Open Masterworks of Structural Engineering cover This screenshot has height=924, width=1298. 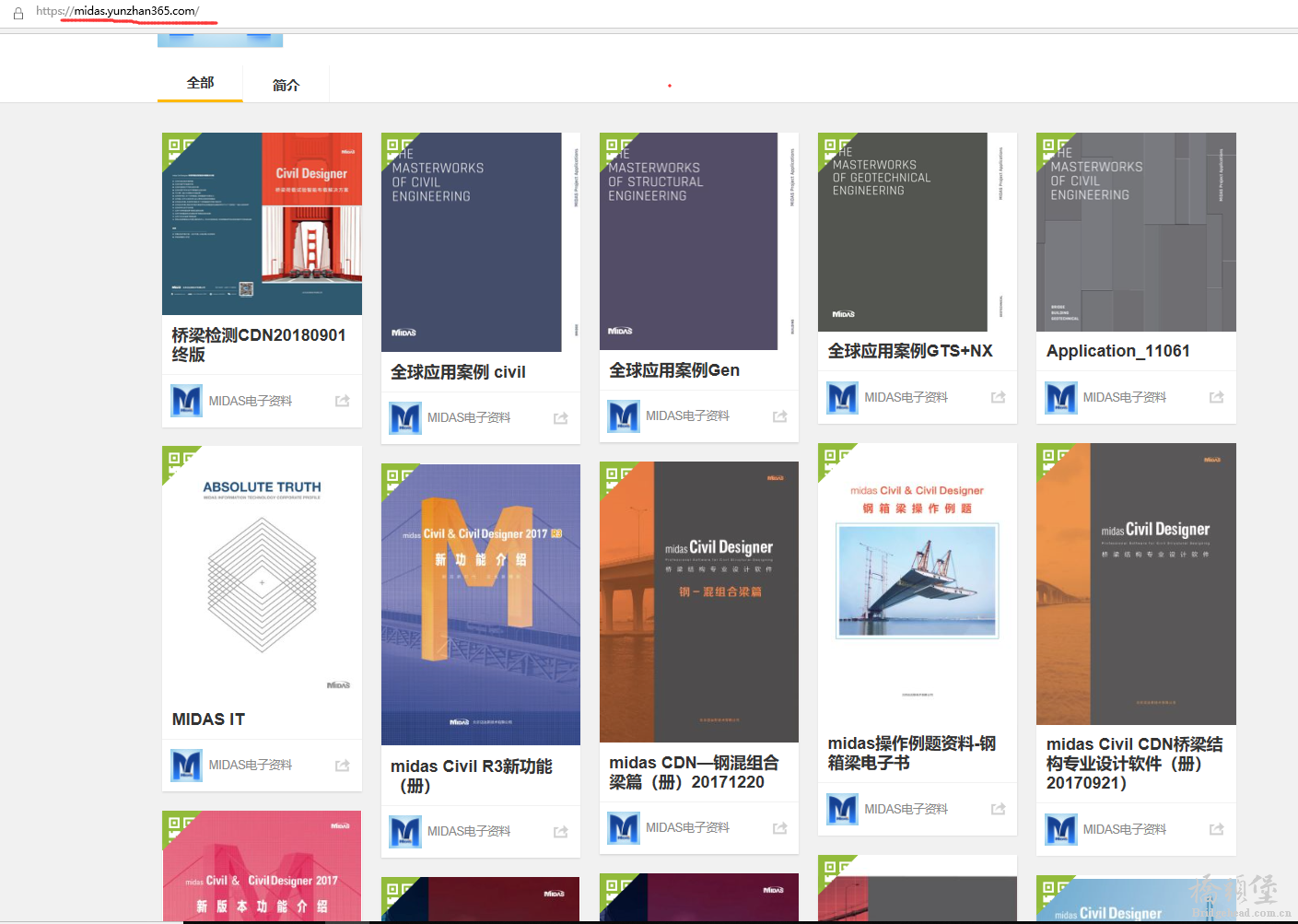tap(699, 241)
